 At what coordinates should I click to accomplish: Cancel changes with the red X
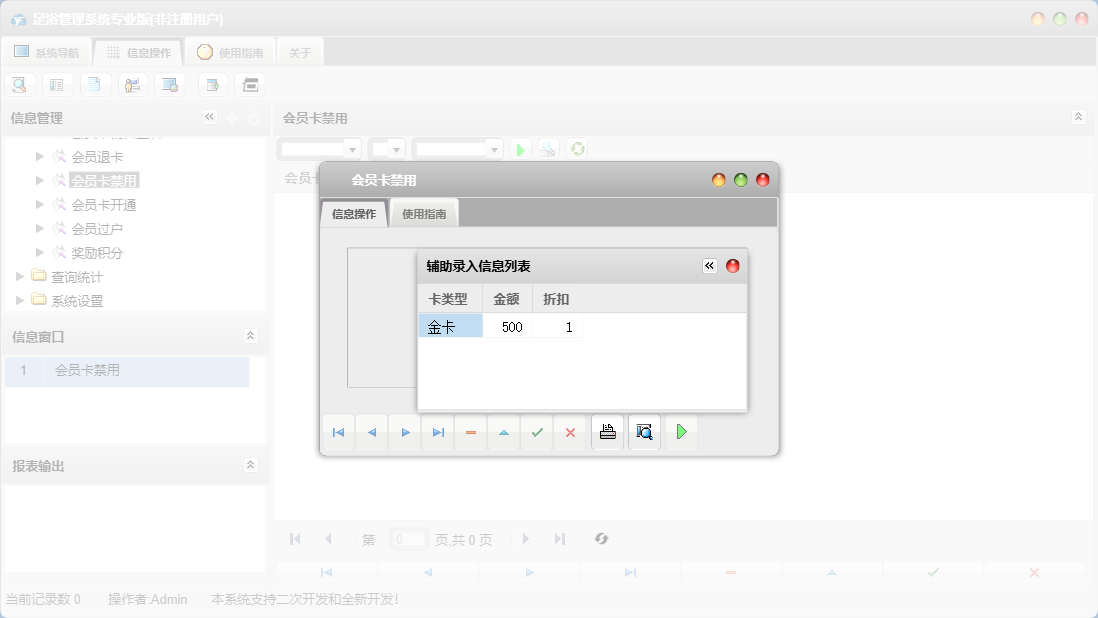tap(570, 433)
